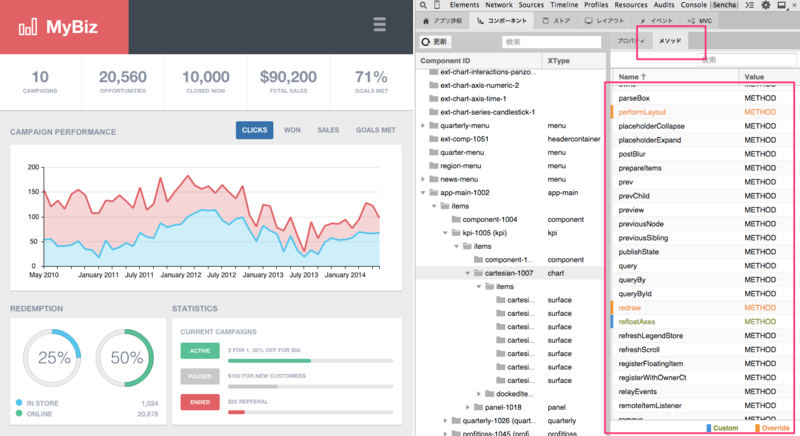
Task: Open the Sencha DevTools panel
Action: tap(724, 5)
